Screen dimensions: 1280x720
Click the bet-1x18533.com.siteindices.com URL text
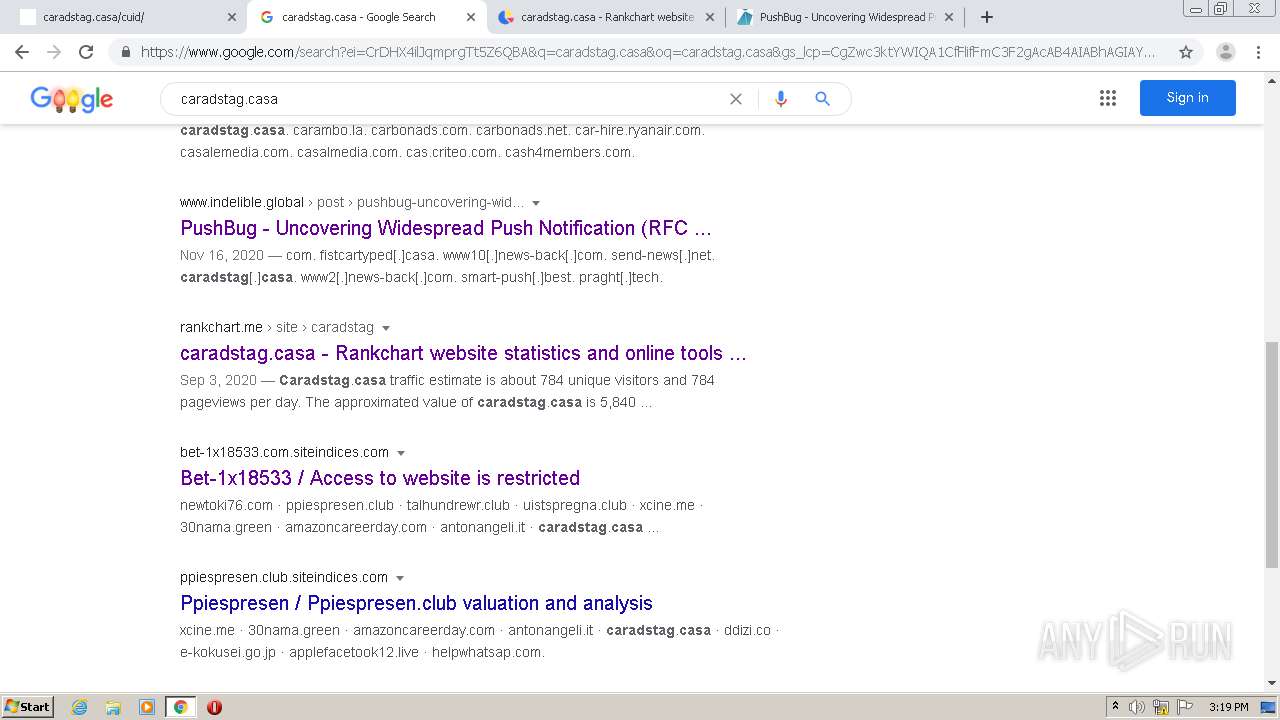point(284,452)
